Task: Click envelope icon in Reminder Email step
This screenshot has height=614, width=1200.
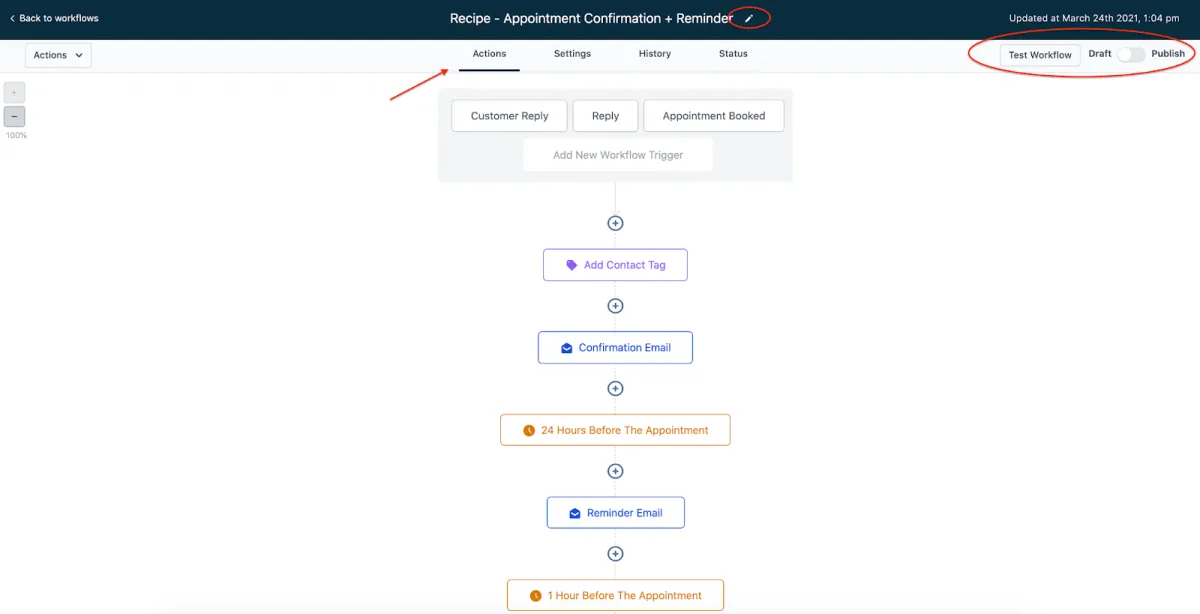Action: pos(575,513)
